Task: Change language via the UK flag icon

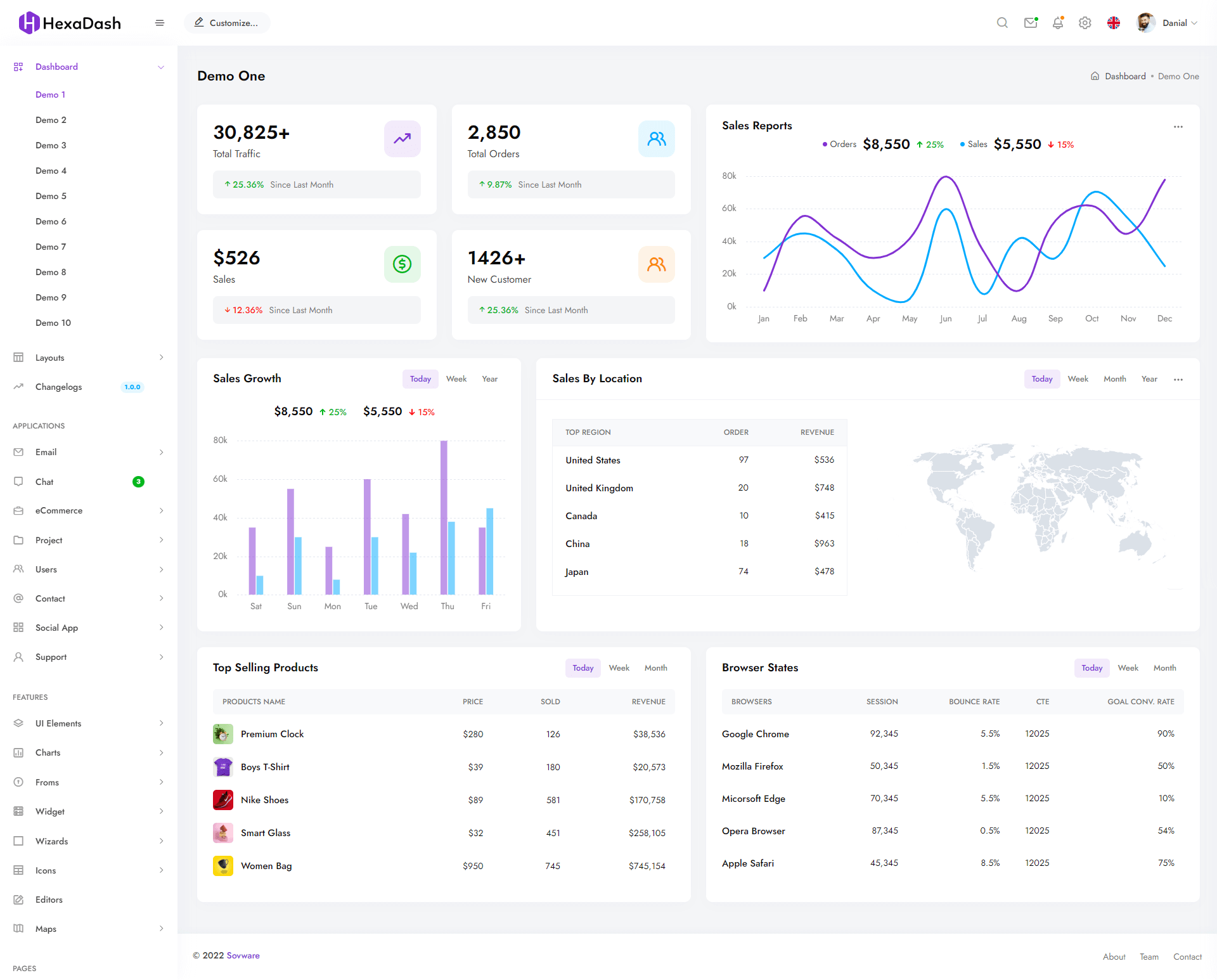Action: (1114, 23)
